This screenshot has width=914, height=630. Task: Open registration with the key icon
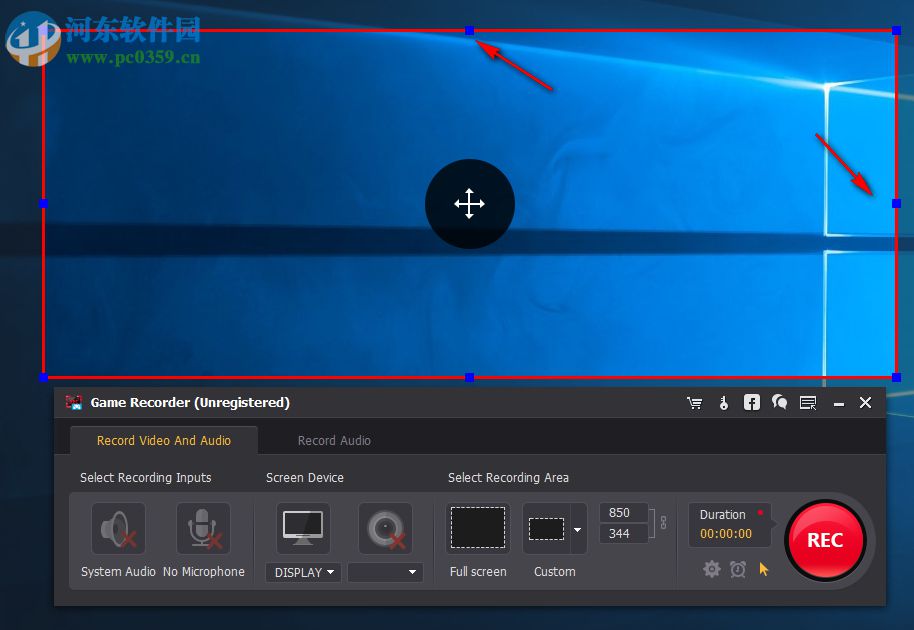click(724, 403)
